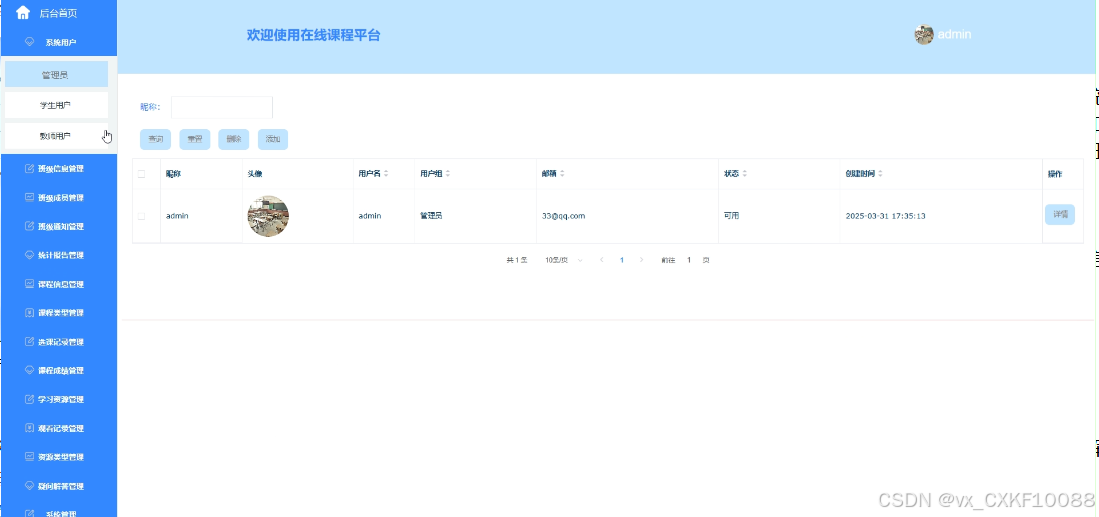Go to next page with right arrow
This screenshot has height=517, width=1099.
(641, 260)
